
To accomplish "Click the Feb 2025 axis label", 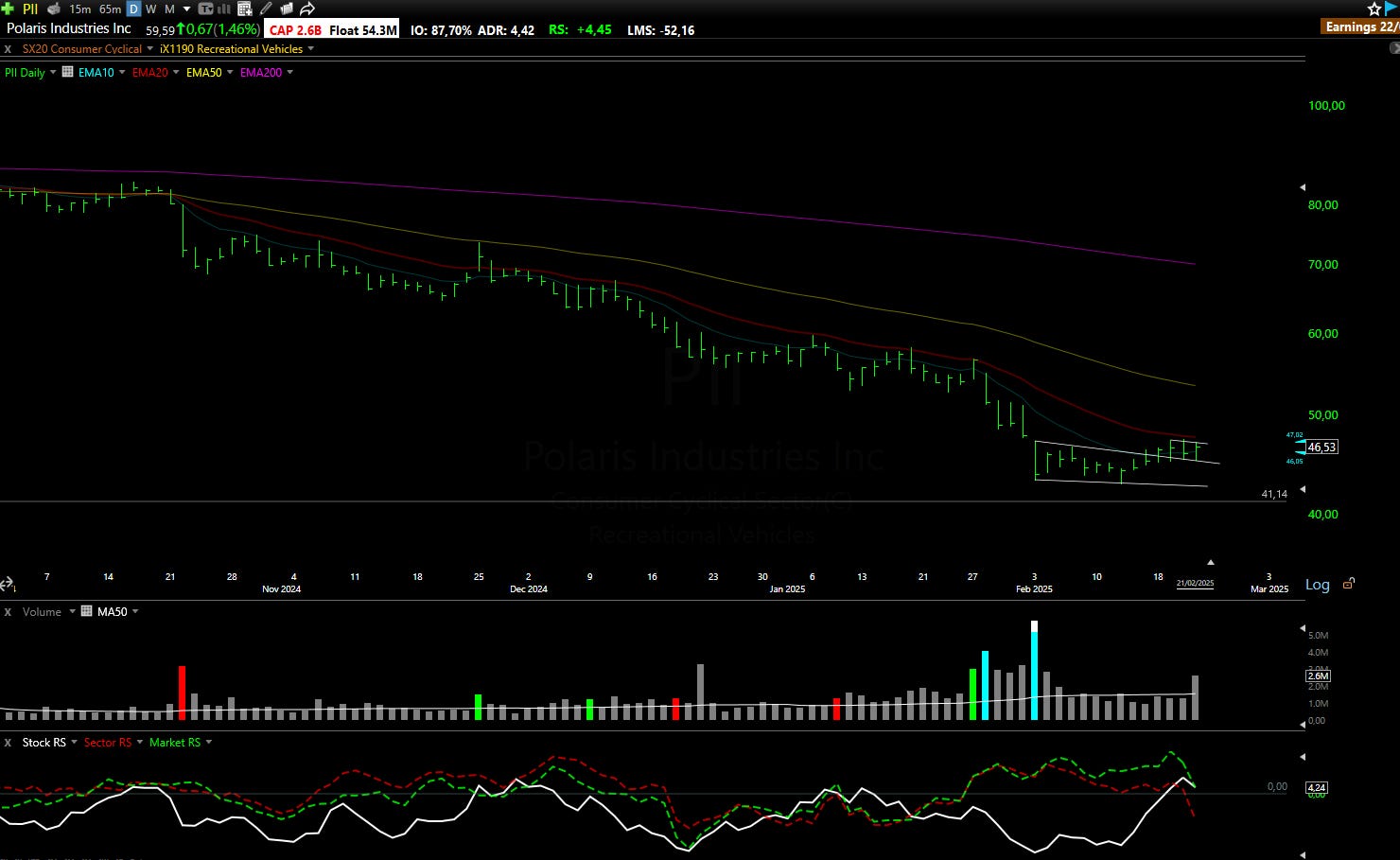I will click(1034, 588).
